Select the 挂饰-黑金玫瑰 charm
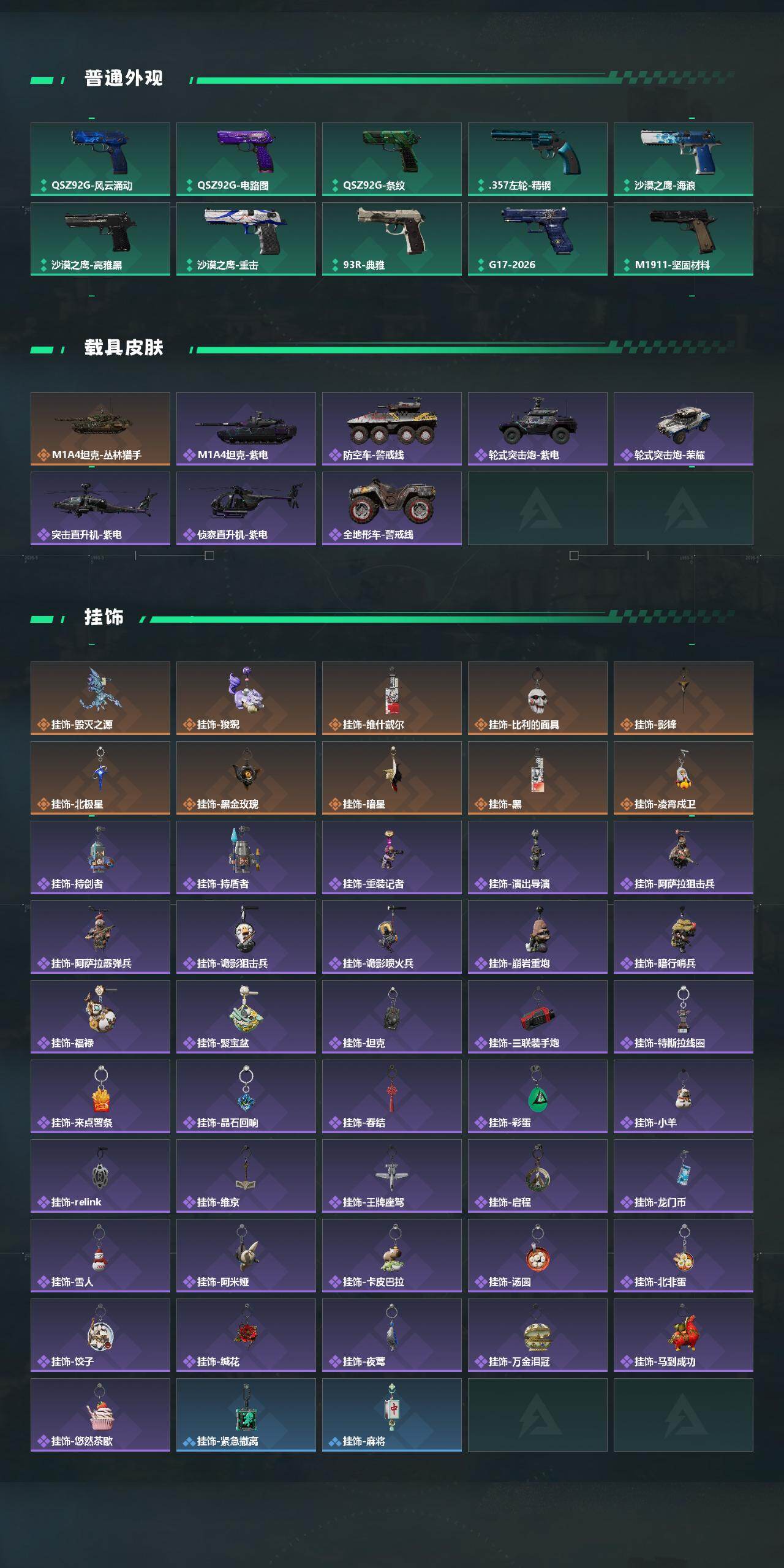 [246, 778]
